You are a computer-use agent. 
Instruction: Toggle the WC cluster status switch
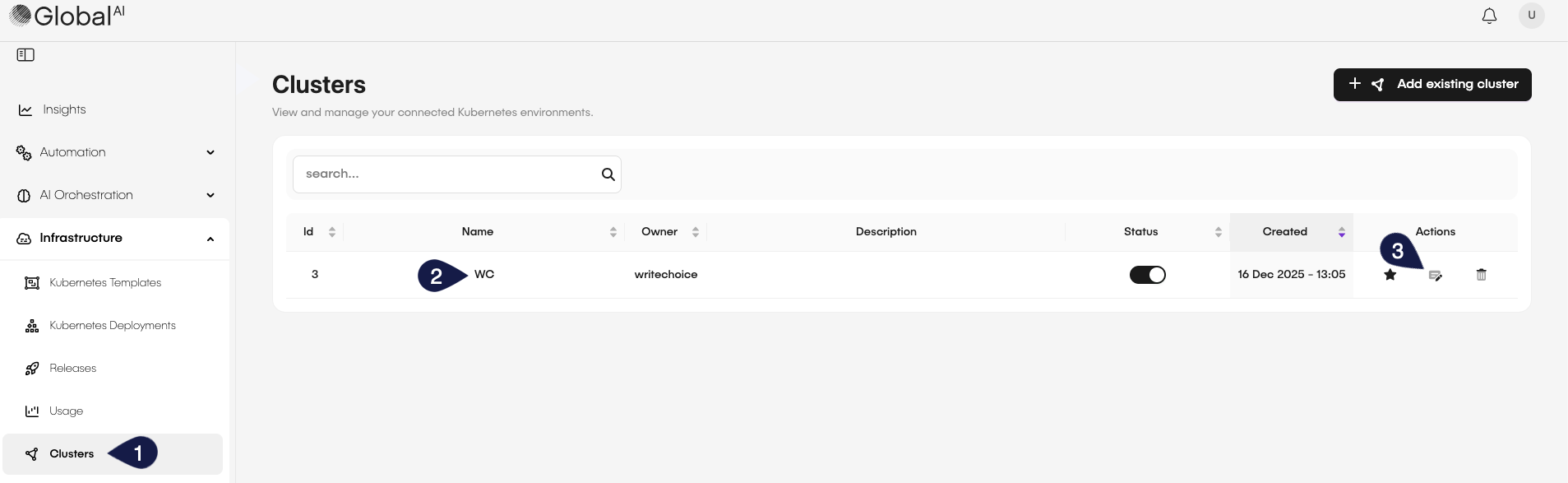[x=1147, y=275]
